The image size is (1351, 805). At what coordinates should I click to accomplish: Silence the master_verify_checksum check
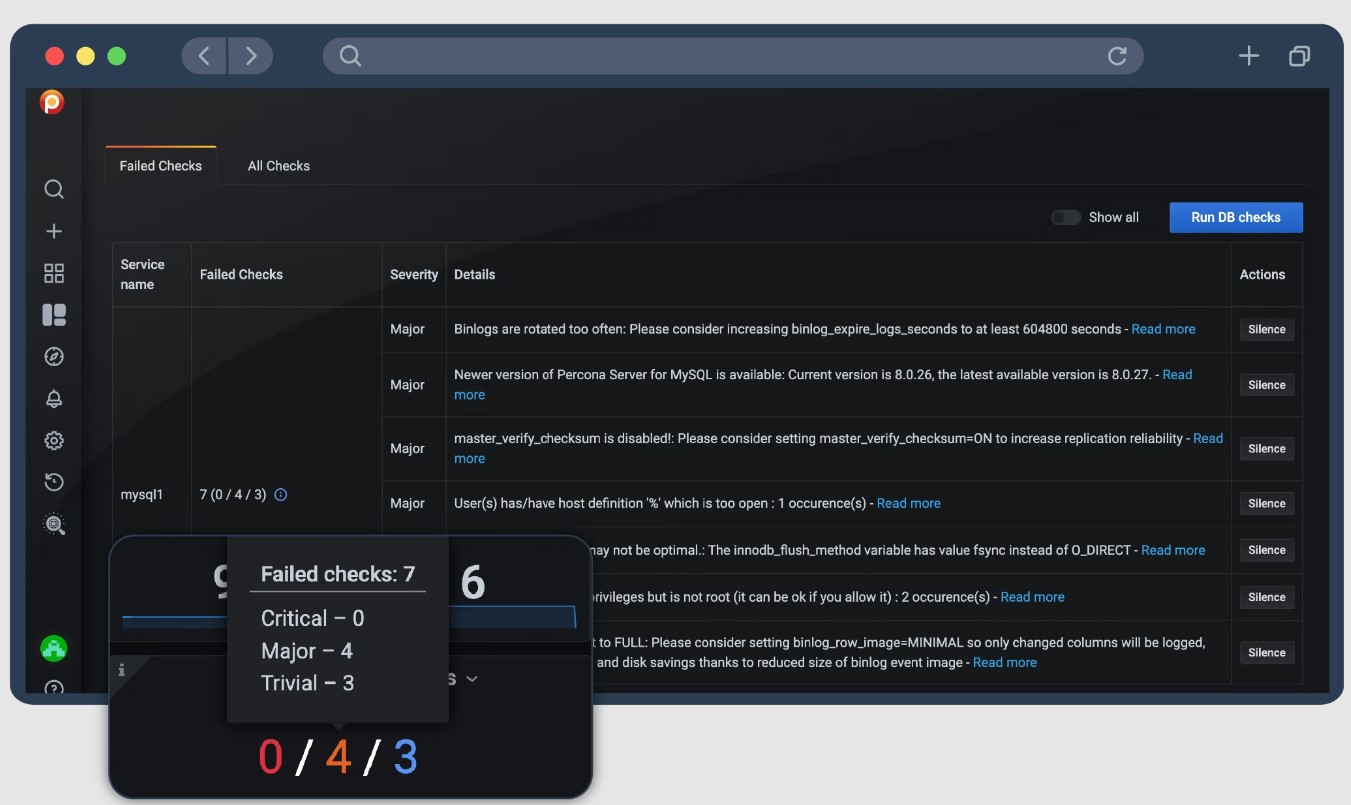click(x=1266, y=448)
